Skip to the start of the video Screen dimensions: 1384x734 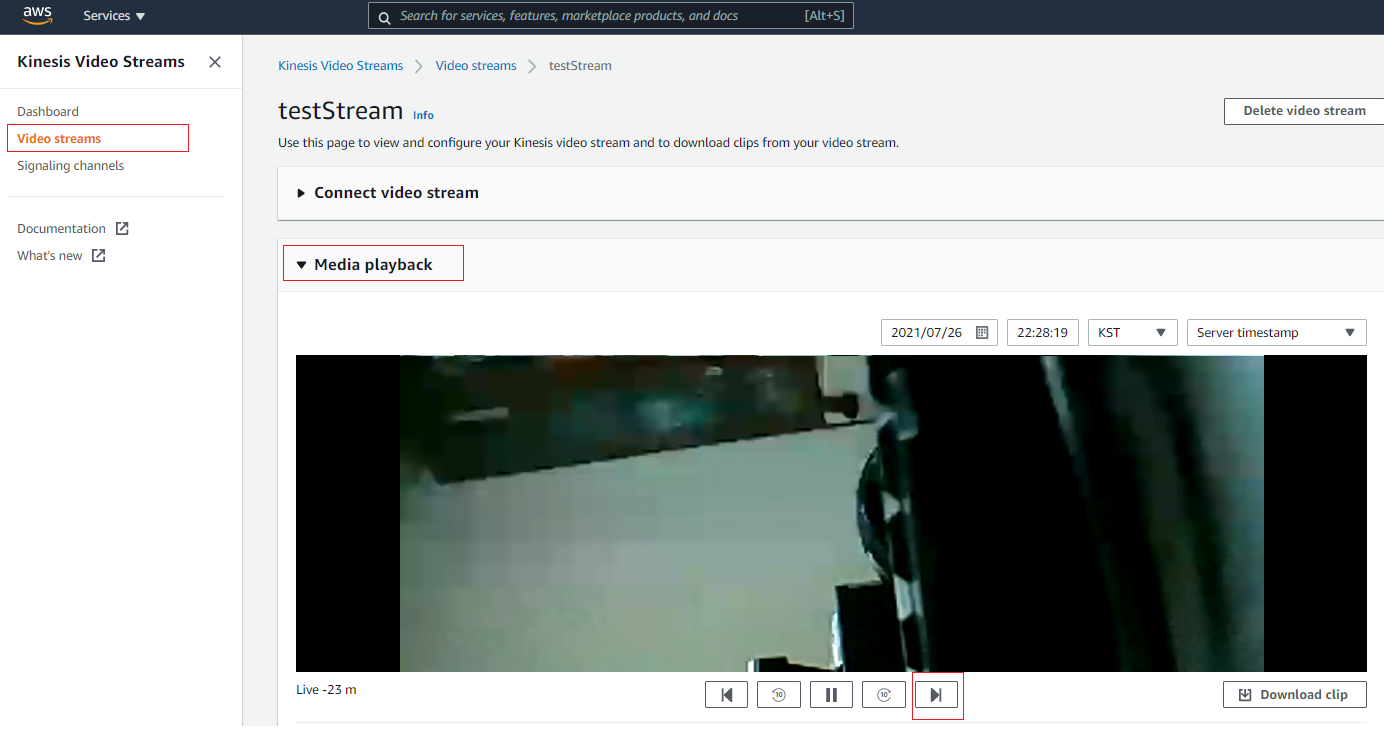click(726, 695)
